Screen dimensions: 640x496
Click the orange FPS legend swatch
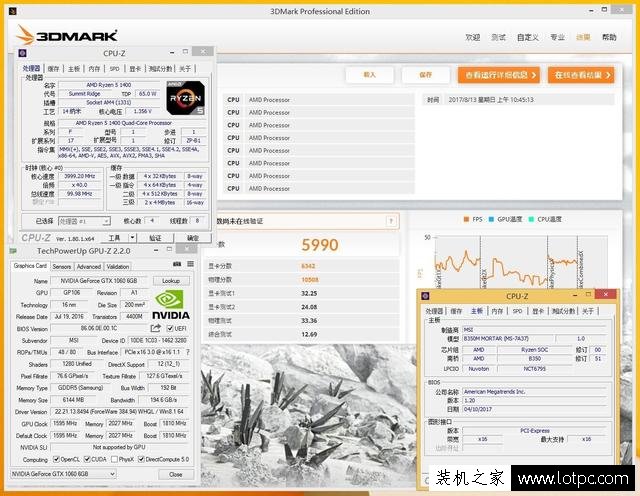(x=466, y=219)
